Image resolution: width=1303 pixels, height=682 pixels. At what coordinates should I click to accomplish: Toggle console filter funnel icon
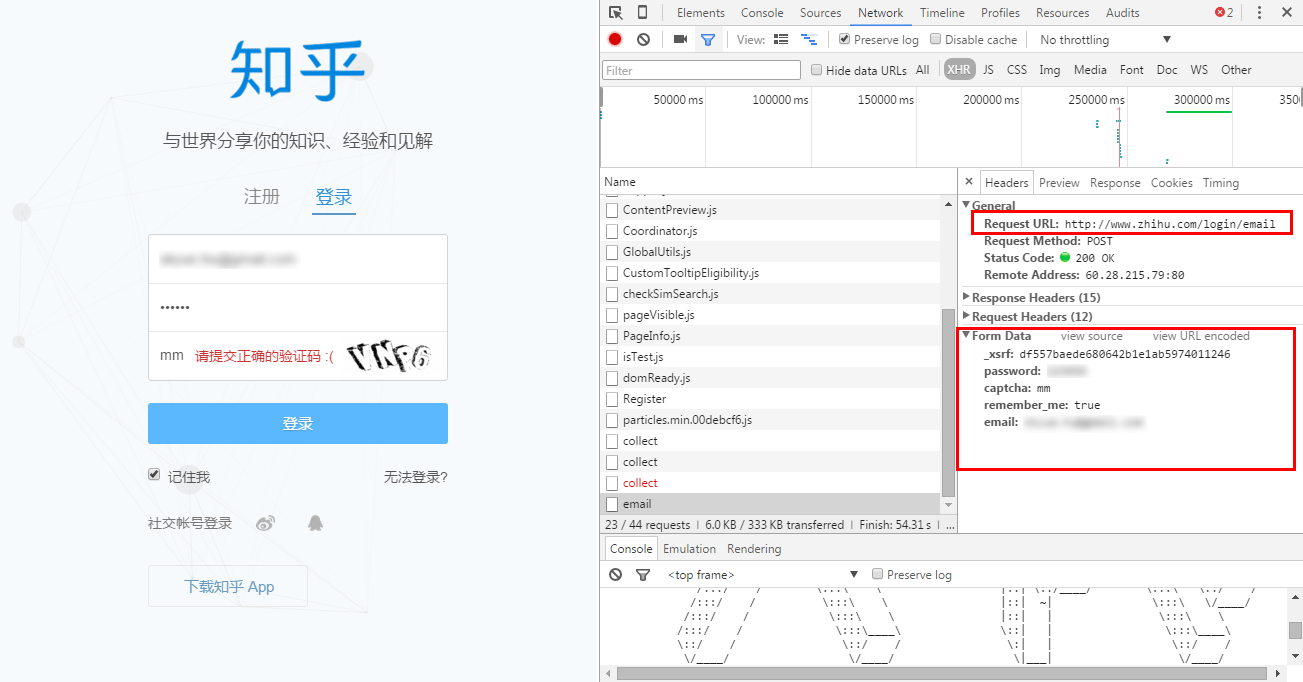click(643, 575)
